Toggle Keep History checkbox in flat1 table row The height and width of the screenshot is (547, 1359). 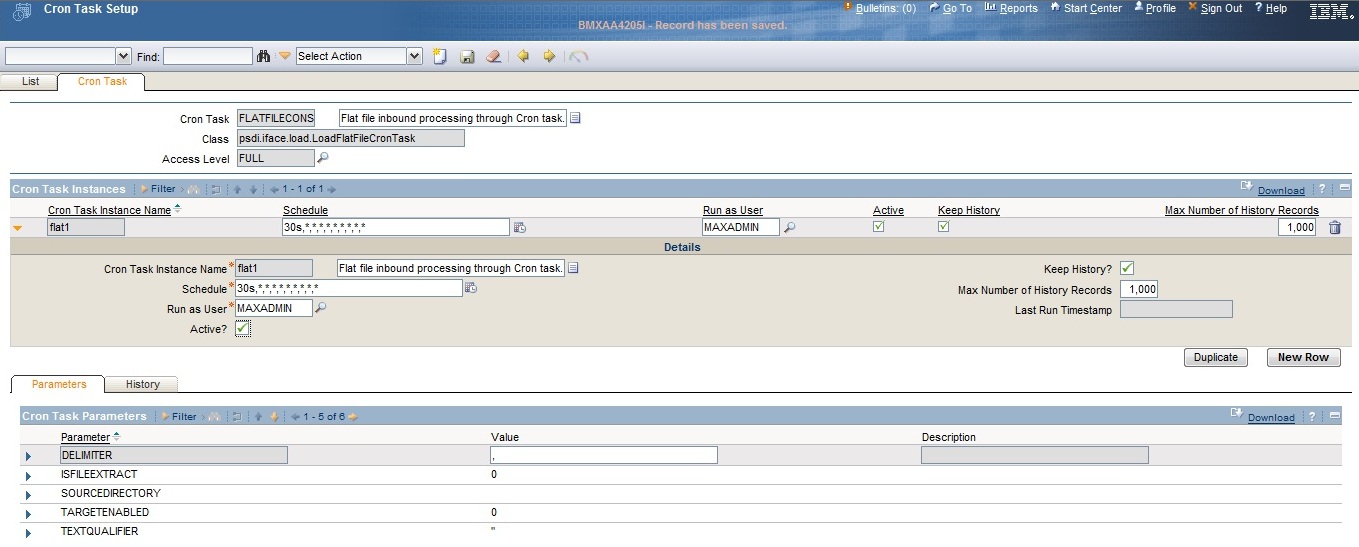943,227
